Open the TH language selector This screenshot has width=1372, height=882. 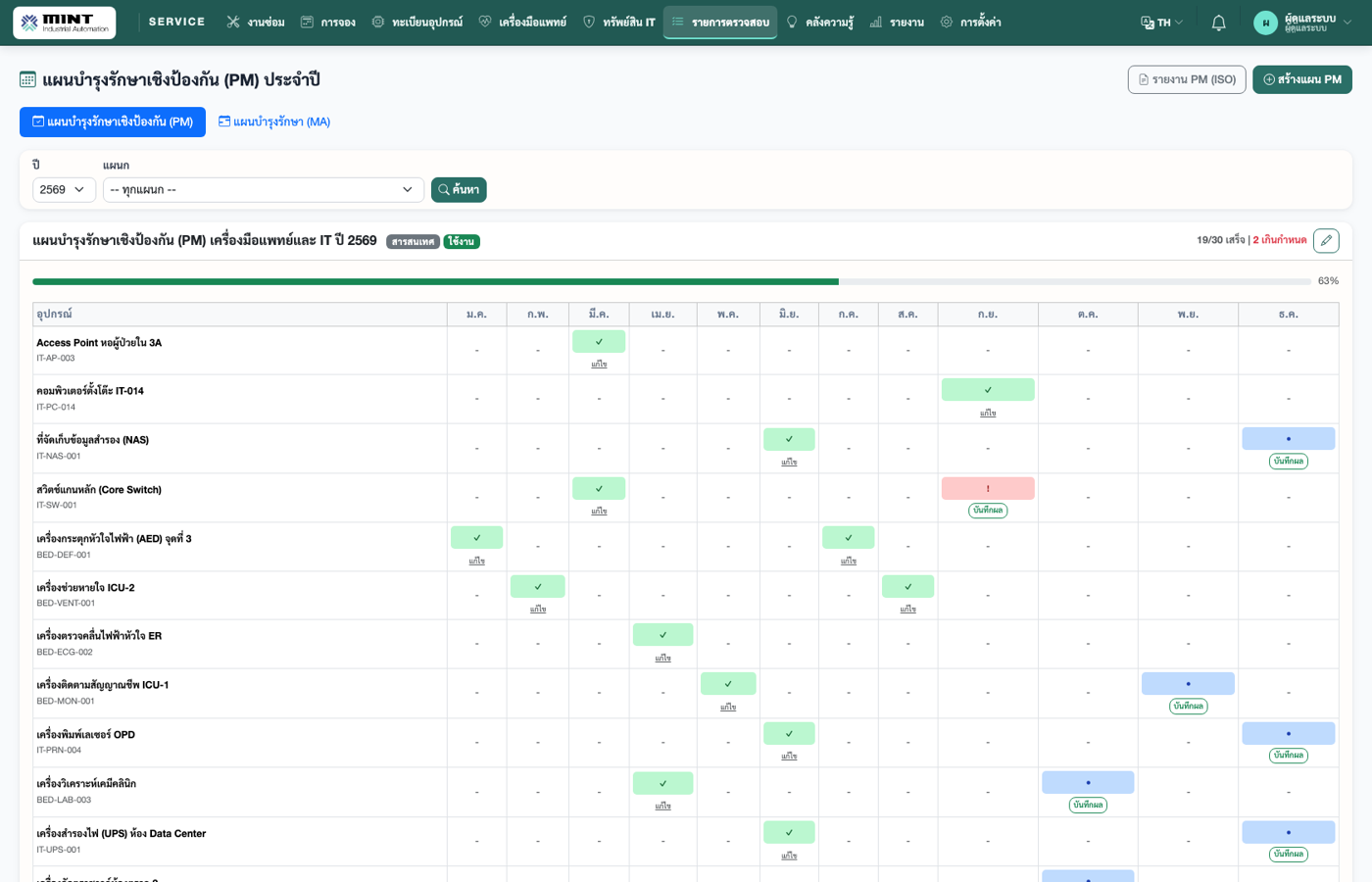point(1162,23)
